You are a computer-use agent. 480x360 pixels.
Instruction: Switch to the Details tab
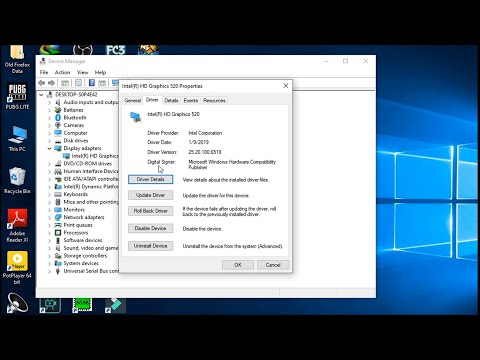[171, 100]
